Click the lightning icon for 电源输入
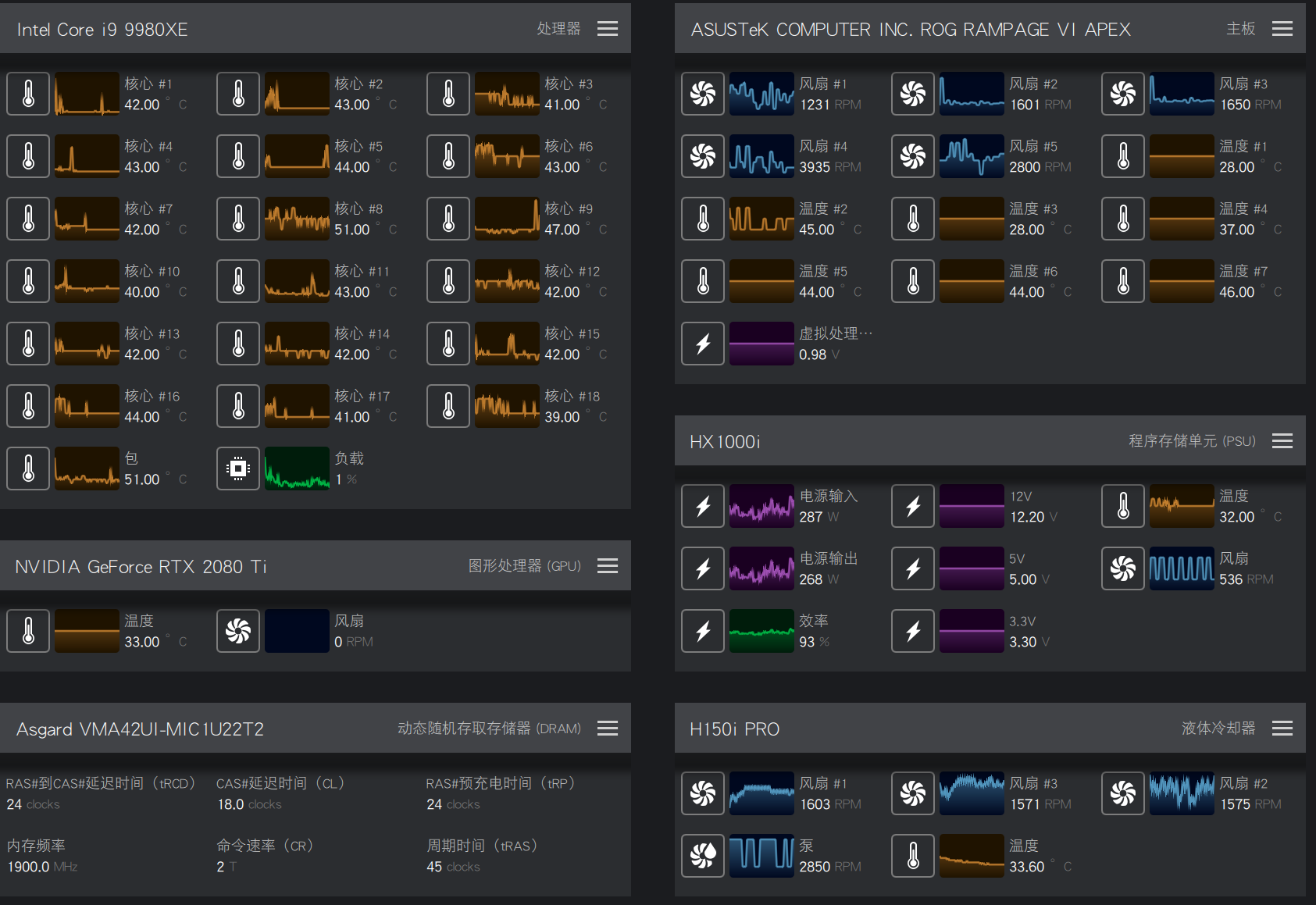 [703, 506]
